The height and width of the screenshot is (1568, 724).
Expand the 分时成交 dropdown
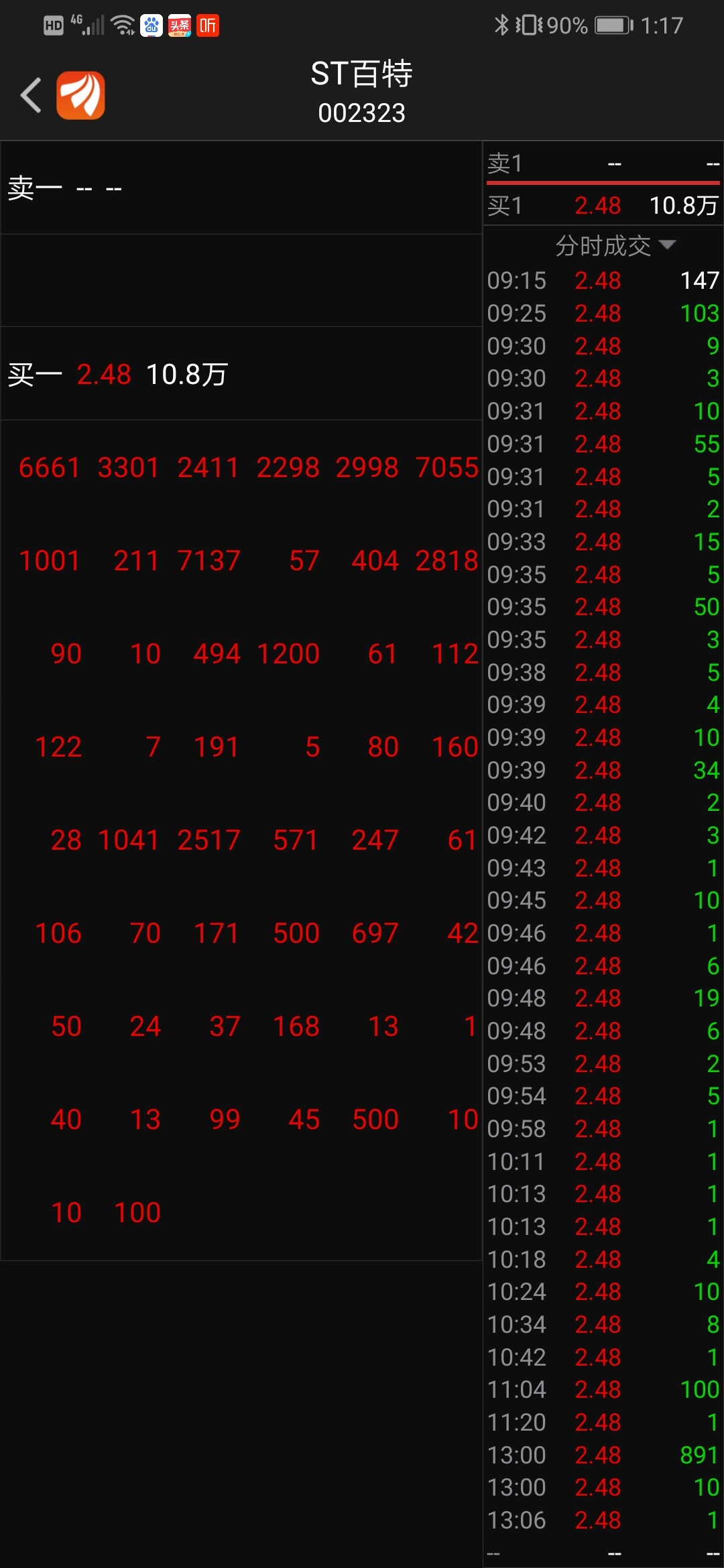[x=615, y=246]
